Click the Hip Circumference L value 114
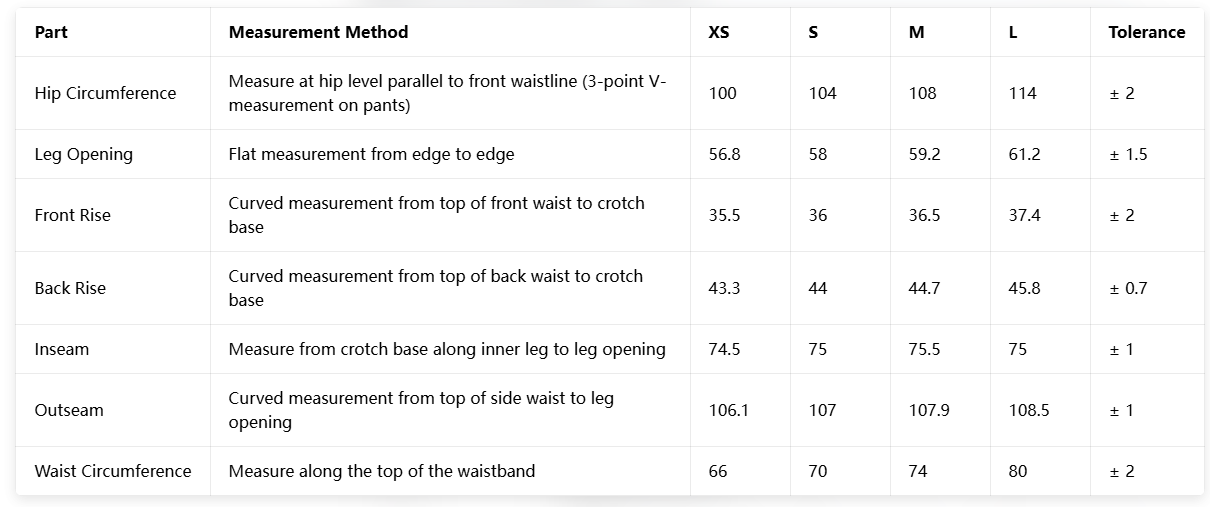Viewport: 1210px width, 507px height. [1023, 93]
